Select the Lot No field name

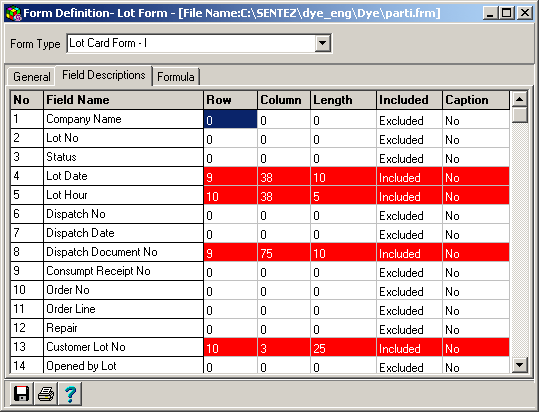pos(123,138)
